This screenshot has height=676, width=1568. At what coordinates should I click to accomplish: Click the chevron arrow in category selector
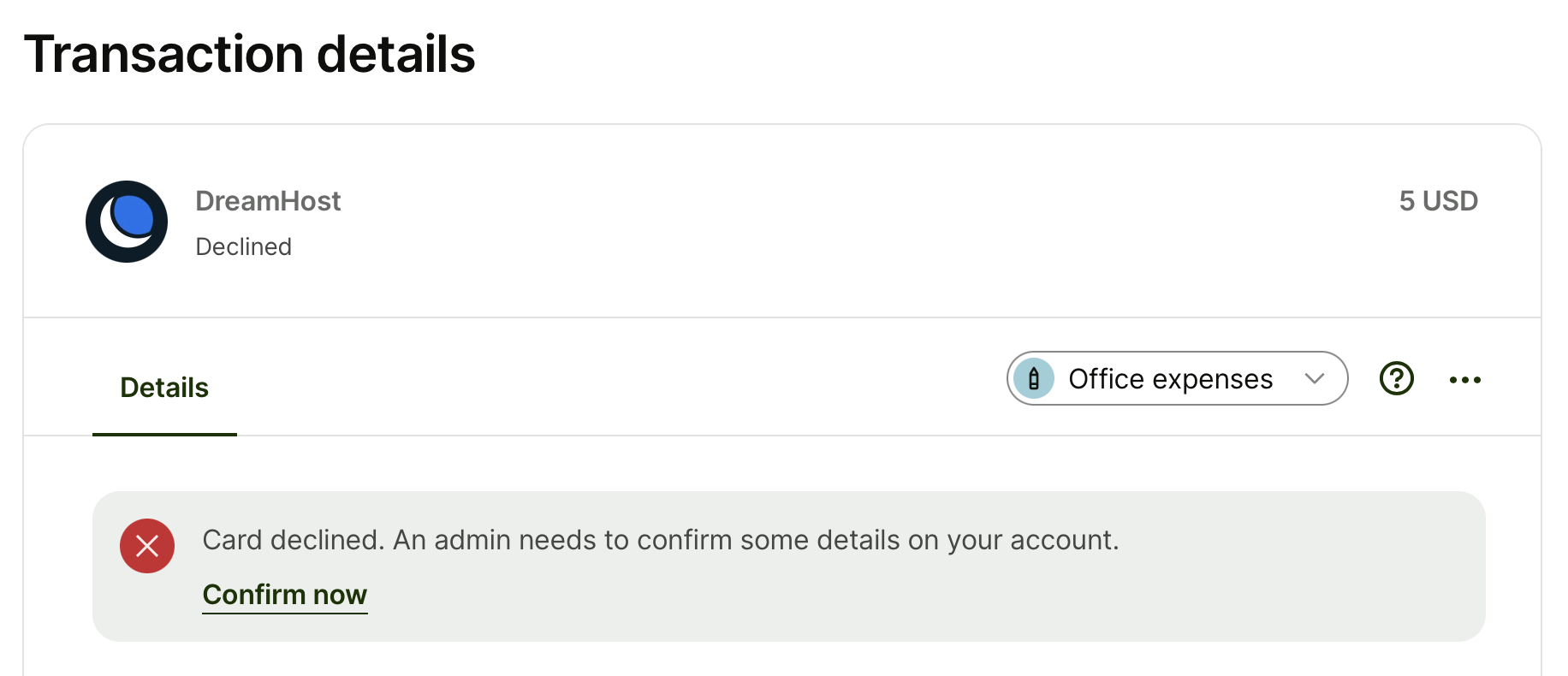(1315, 378)
